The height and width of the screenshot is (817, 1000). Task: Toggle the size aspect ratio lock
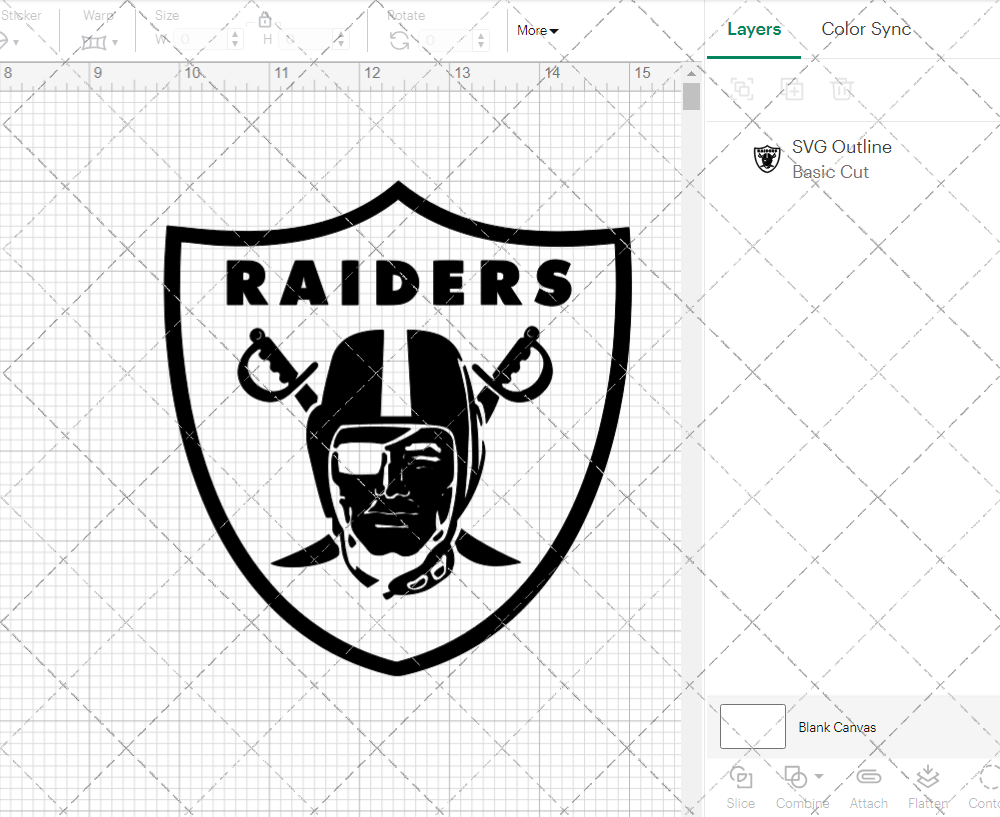coord(265,20)
